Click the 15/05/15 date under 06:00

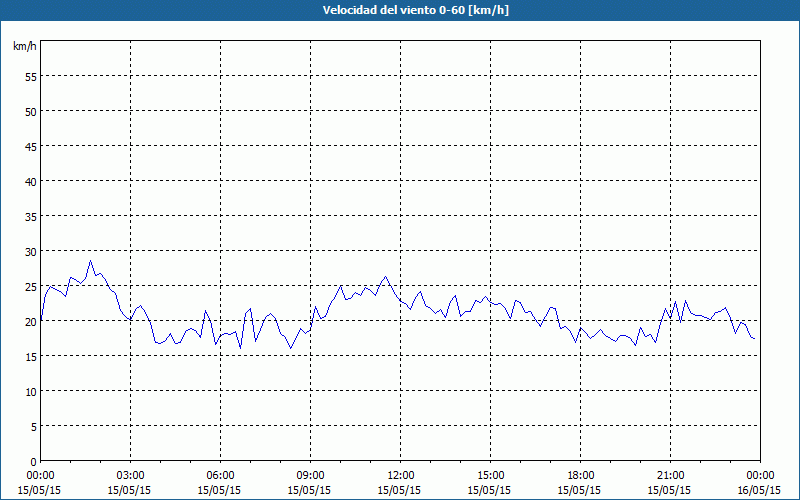pyautogui.click(x=219, y=490)
